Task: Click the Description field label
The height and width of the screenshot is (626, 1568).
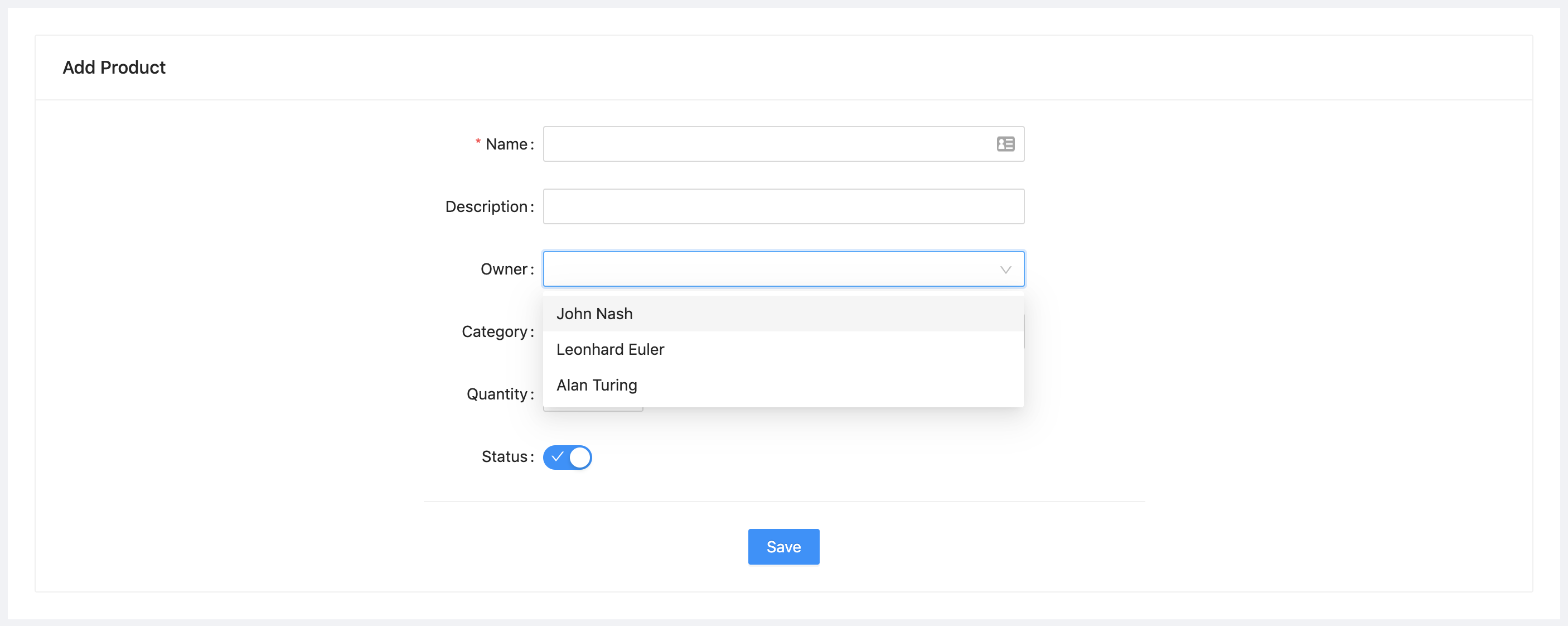Action: (486, 207)
